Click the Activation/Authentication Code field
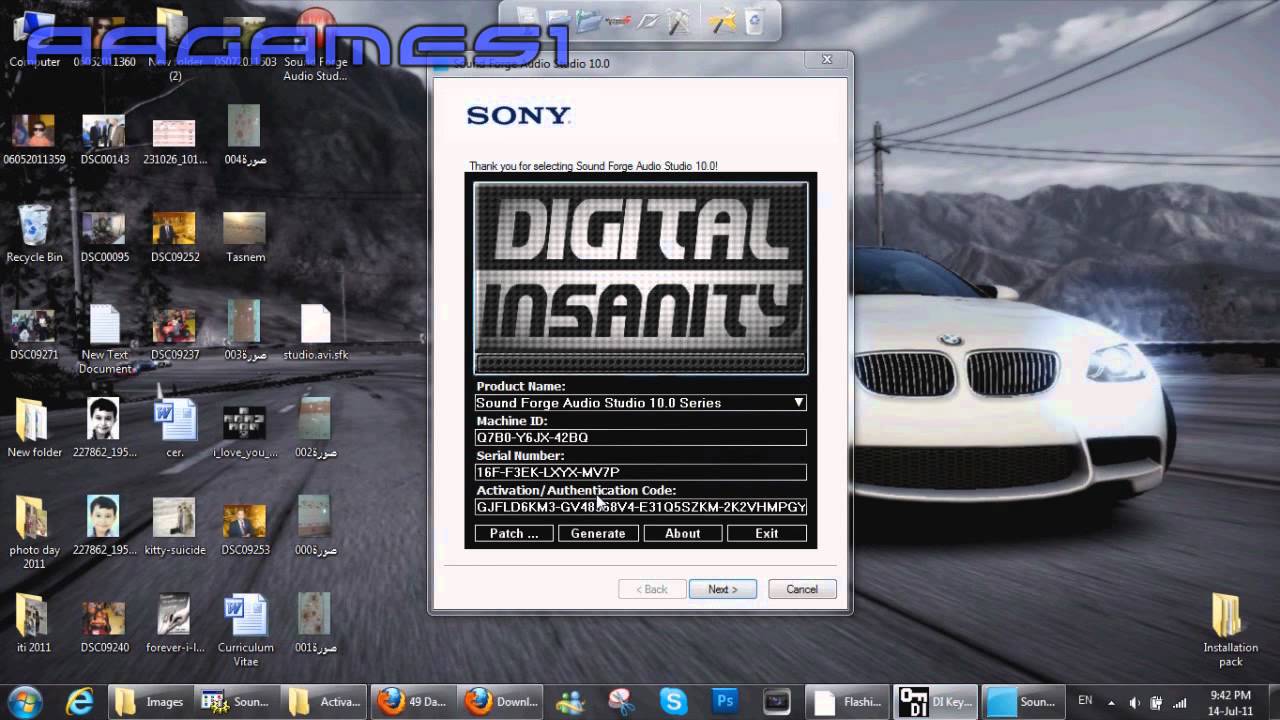 [640, 507]
